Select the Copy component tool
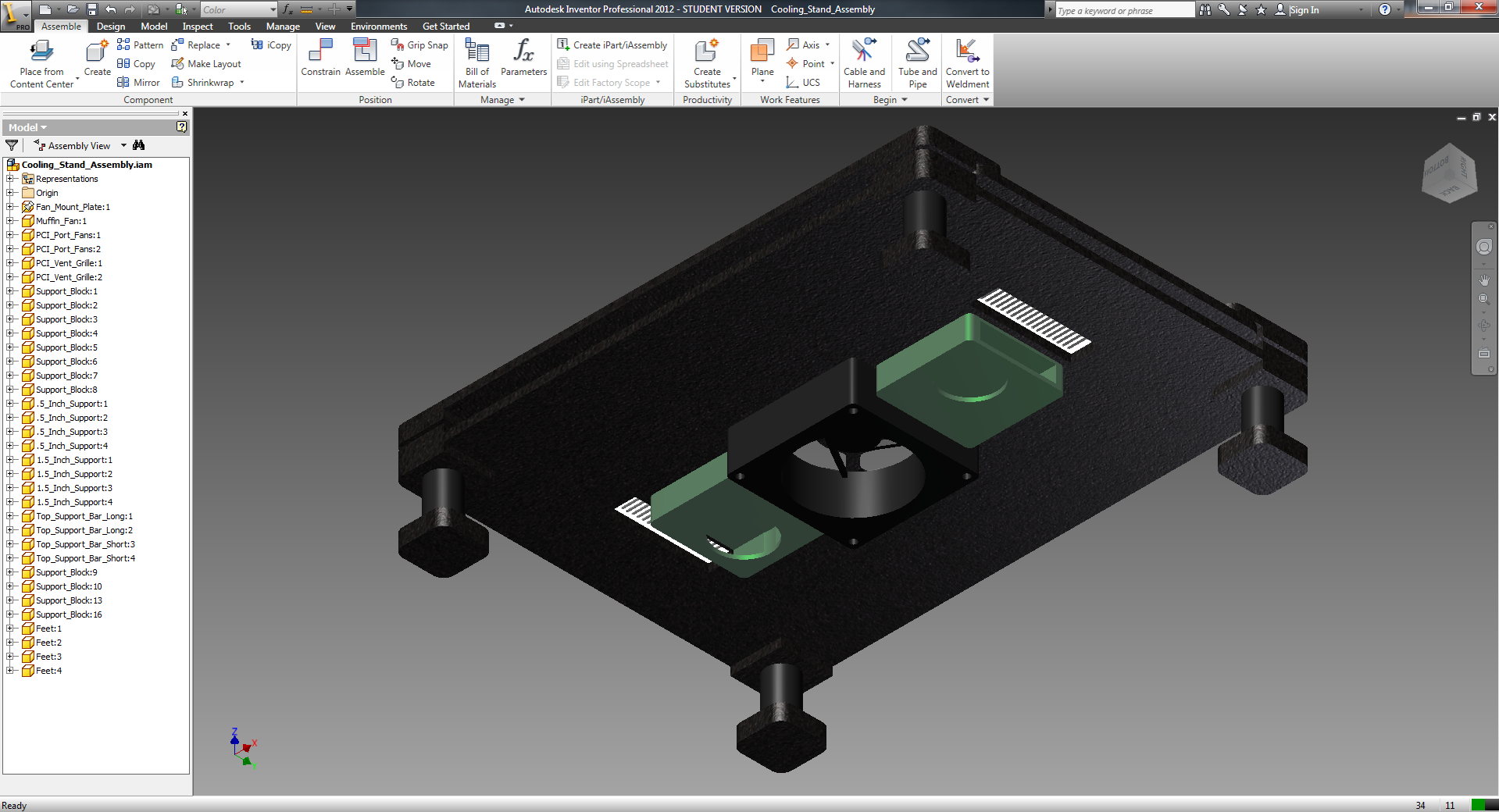 coord(136,64)
